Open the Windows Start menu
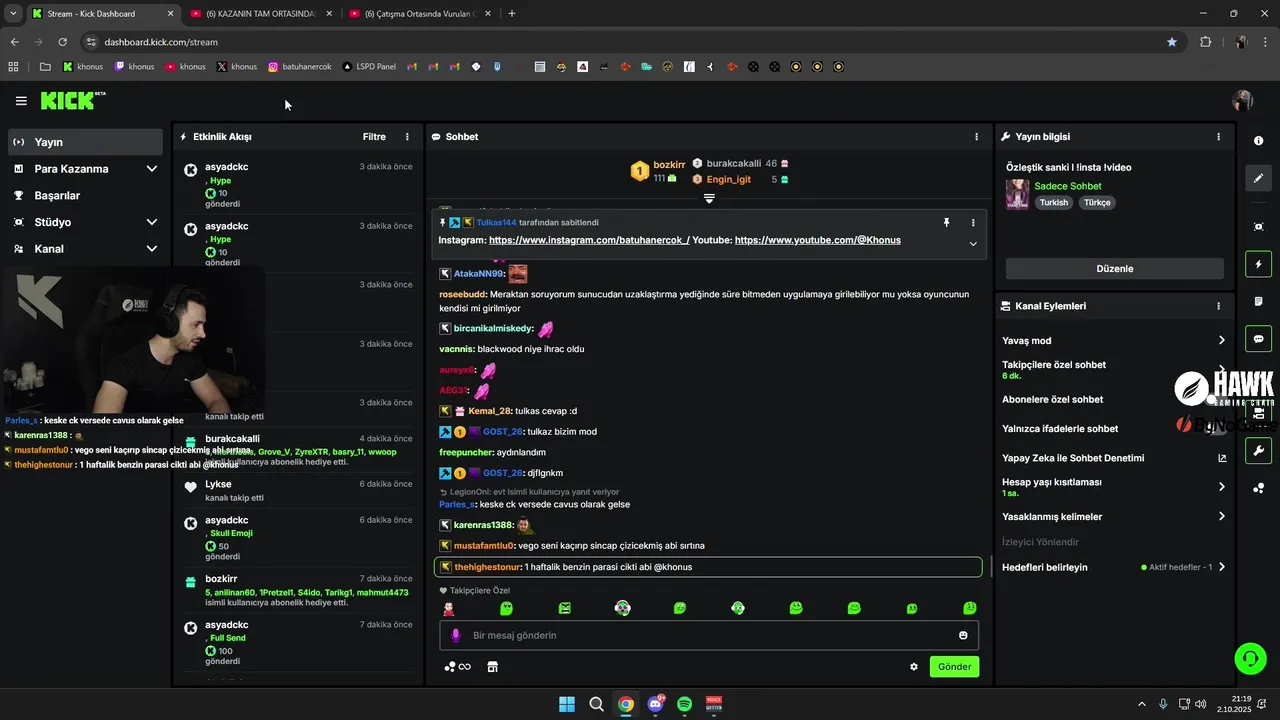Screen dimensions: 1280x720 pyautogui.click(x=567, y=704)
